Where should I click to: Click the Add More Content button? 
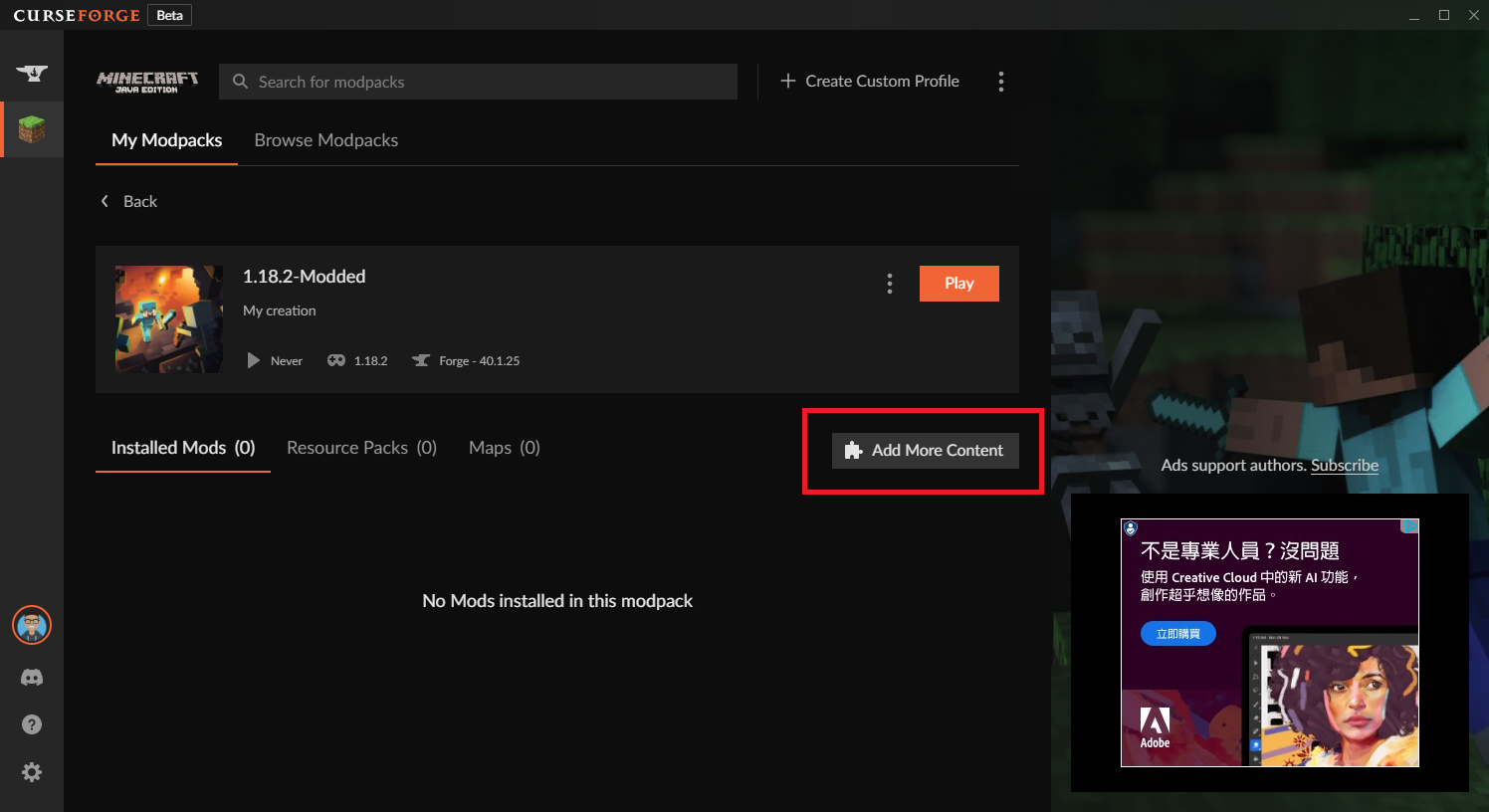(x=925, y=451)
